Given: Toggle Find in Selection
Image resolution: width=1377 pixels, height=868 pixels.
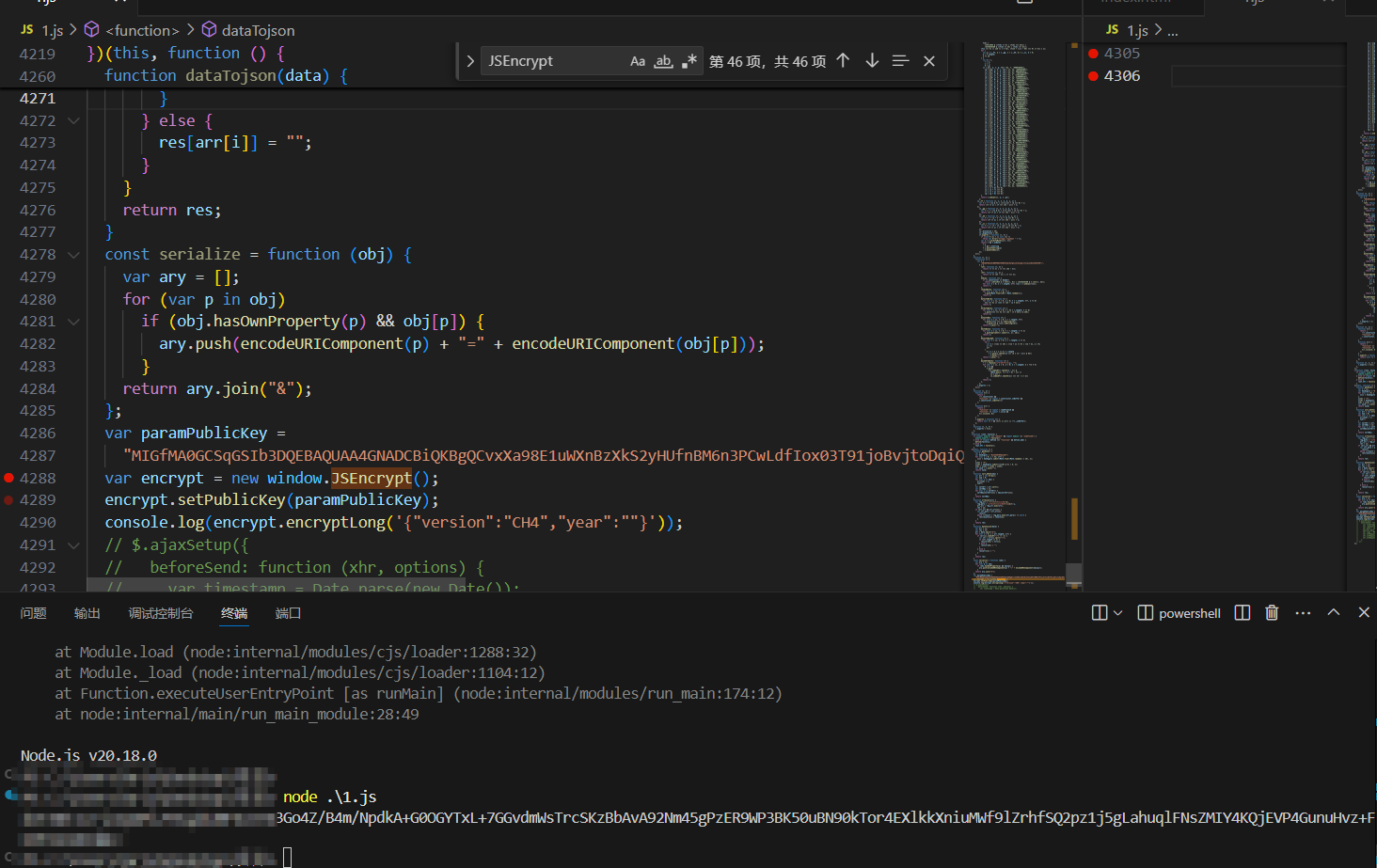Looking at the screenshot, I should tap(900, 61).
